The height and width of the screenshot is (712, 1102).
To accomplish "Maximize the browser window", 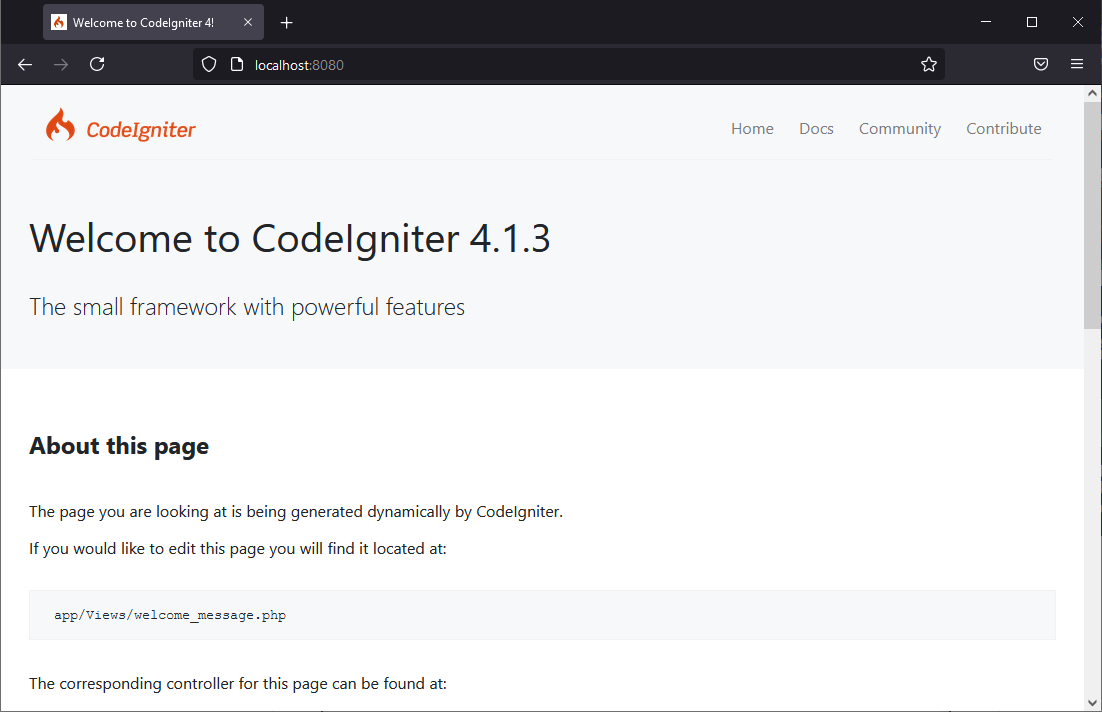I will [1032, 22].
